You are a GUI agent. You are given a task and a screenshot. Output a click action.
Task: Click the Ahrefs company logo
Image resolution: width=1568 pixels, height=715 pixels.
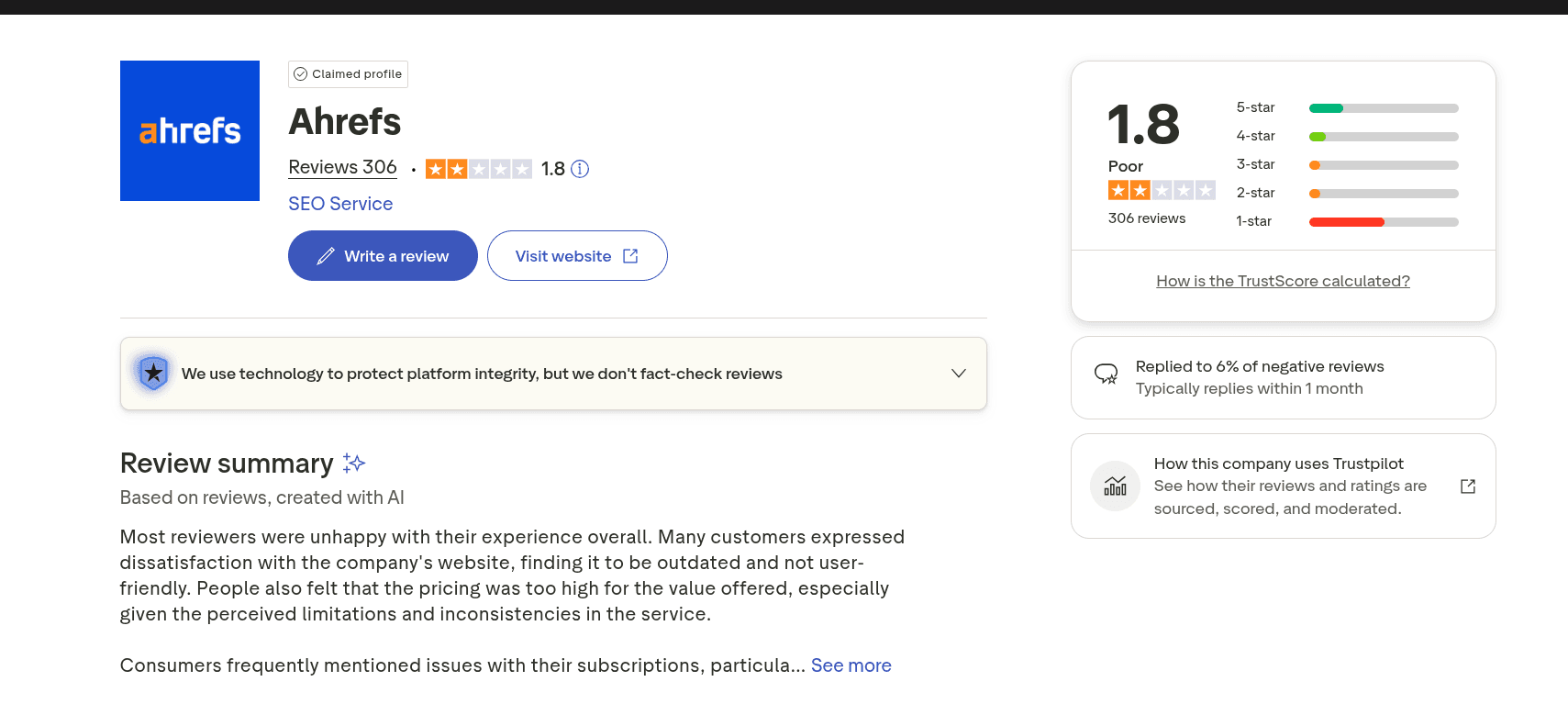[x=190, y=130]
